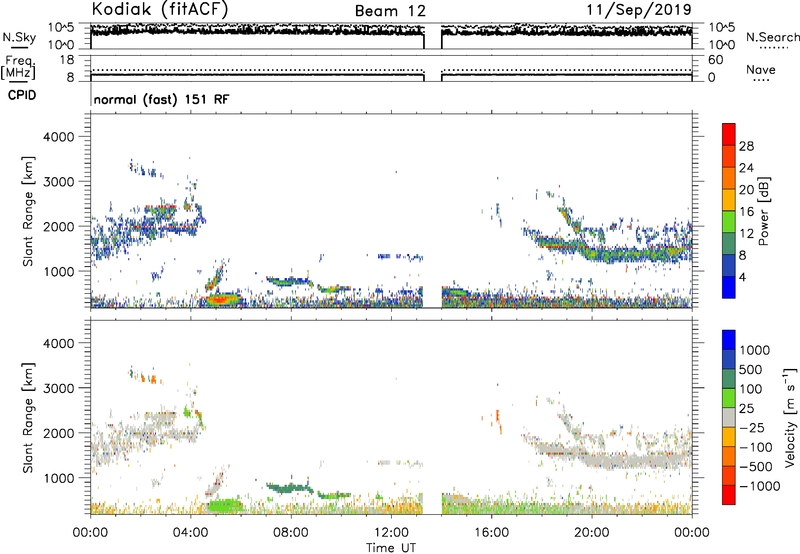
Task: Click the 'Kodiak (fitACF)' title text
Action: pos(159,9)
